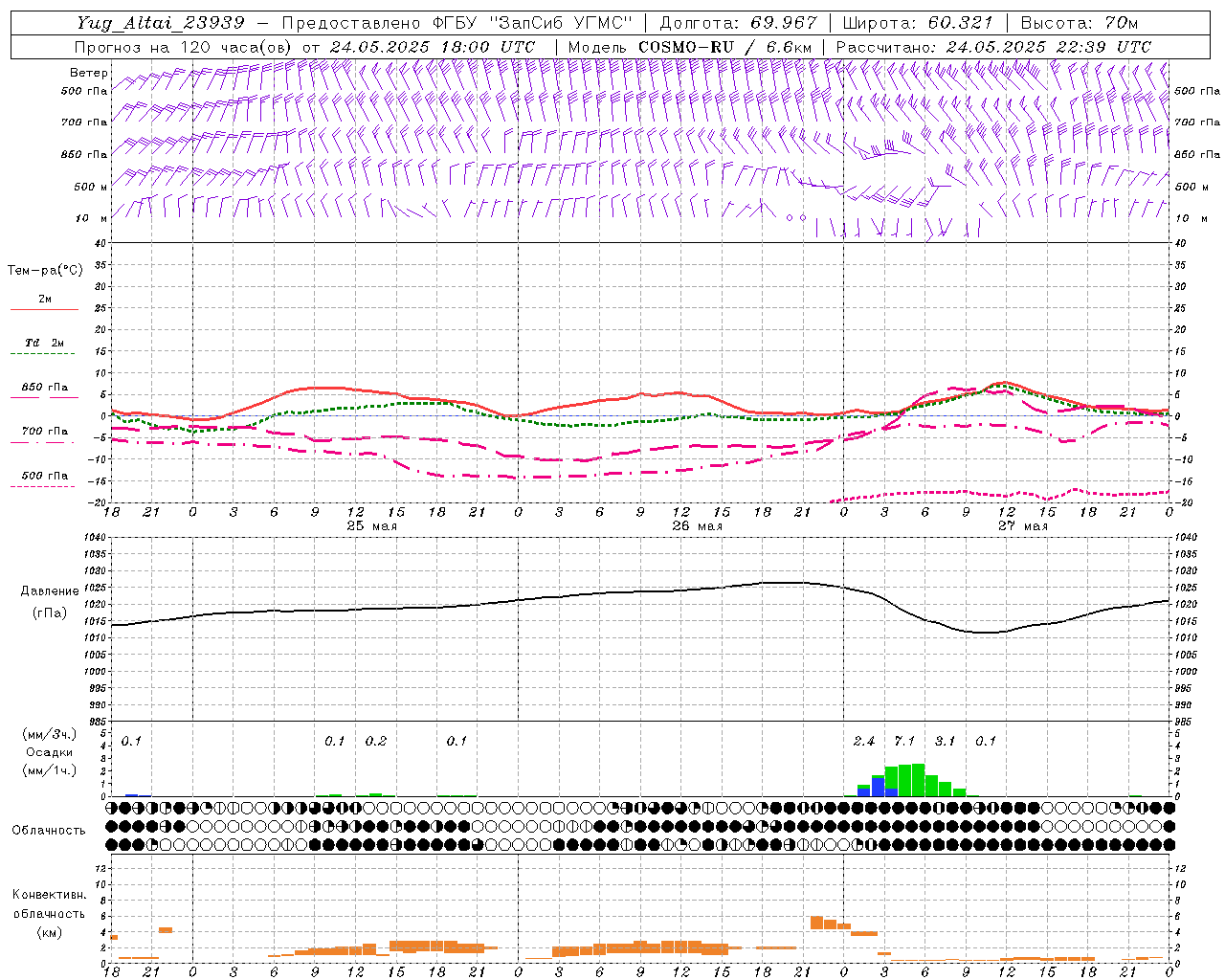Screen dimensions: 1225x980
Task: Click the 26 мая date label
Action: click(698, 526)
